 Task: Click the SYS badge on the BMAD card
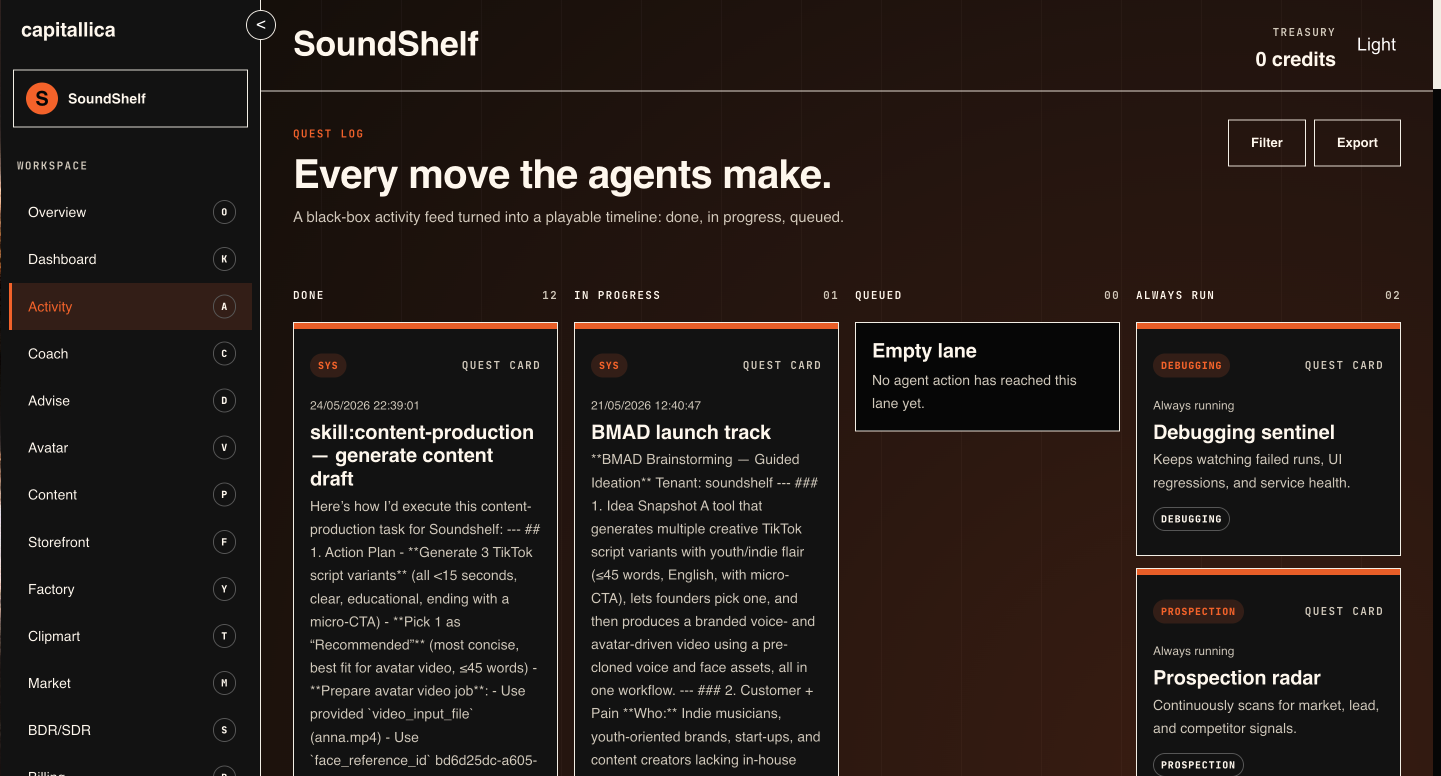[x=609, y=366]
